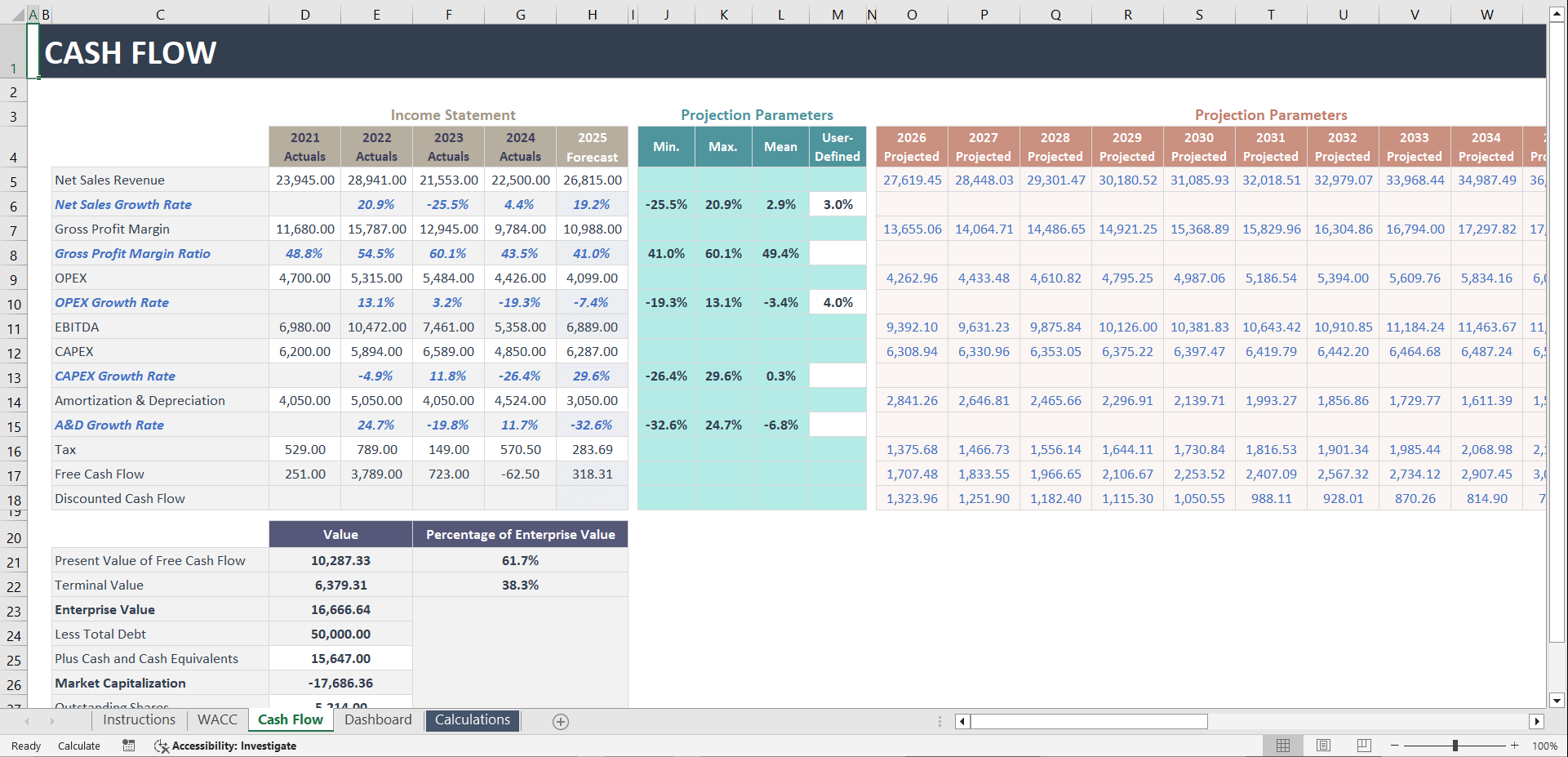Switch to the WACC sheet tab
The image size is (1568, 757).
point(217,719)
